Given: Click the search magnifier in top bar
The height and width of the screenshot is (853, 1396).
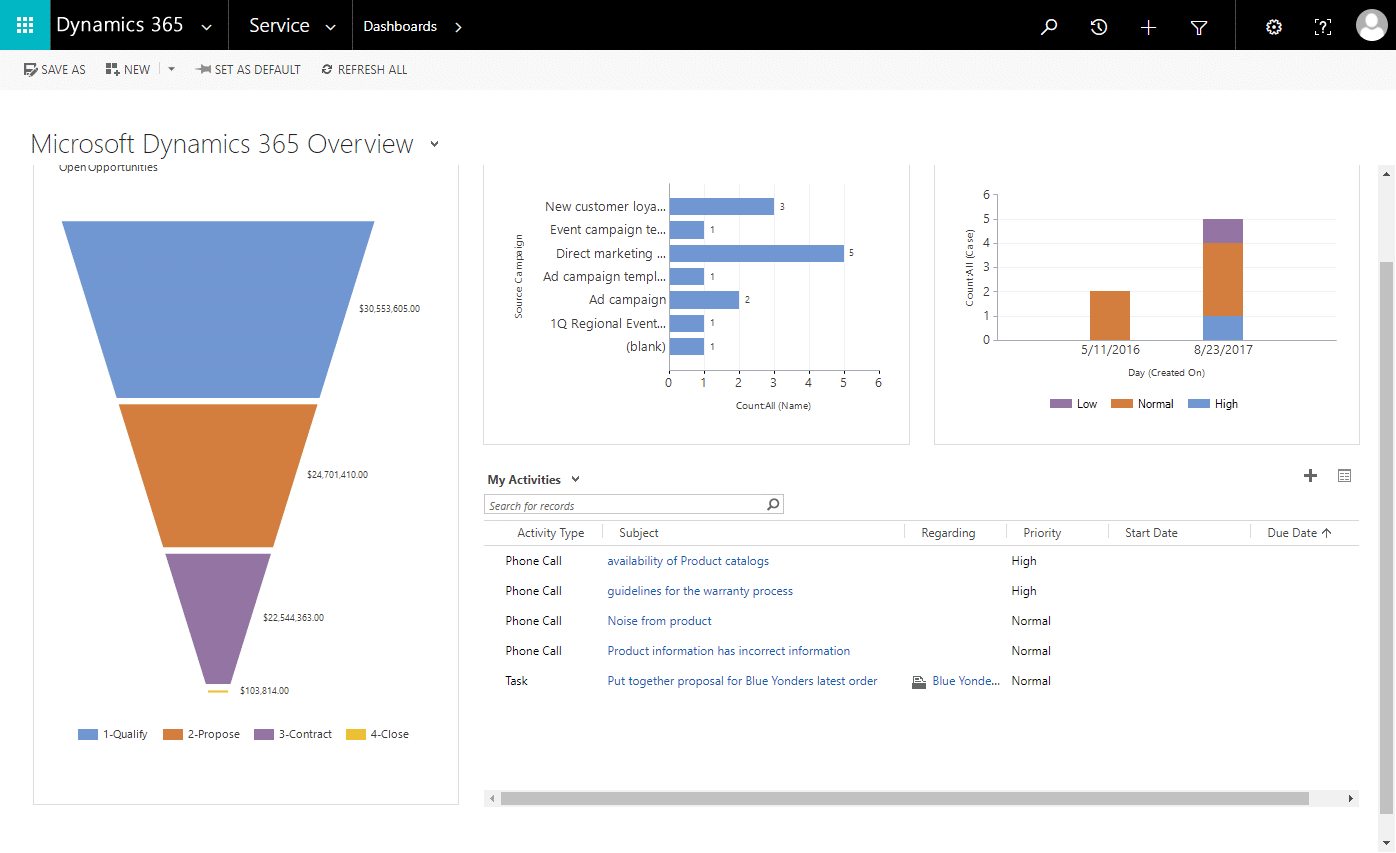Looking at the screenshot, I should click(1049, 27).
